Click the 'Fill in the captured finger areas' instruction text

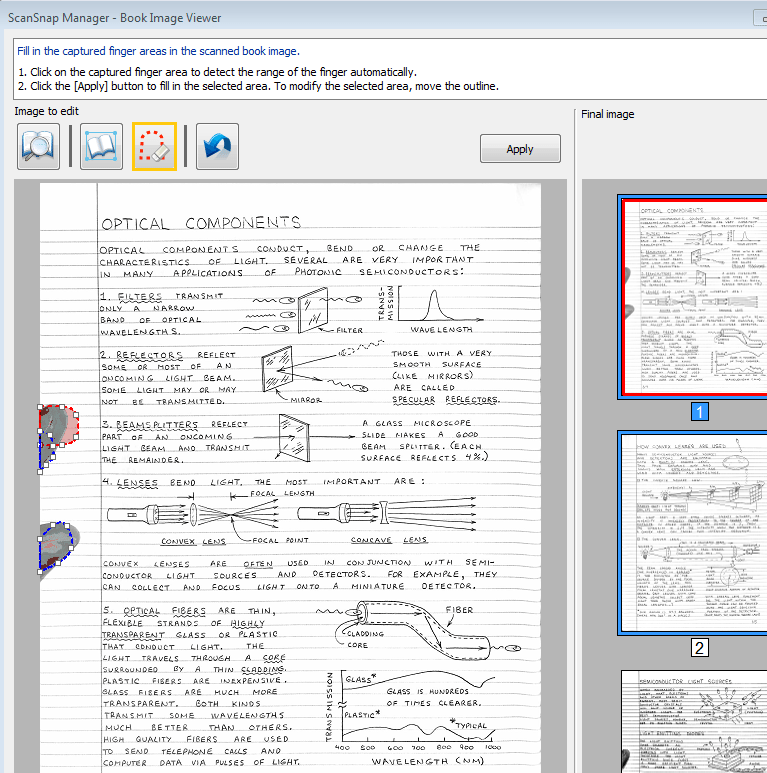point(158,51)
